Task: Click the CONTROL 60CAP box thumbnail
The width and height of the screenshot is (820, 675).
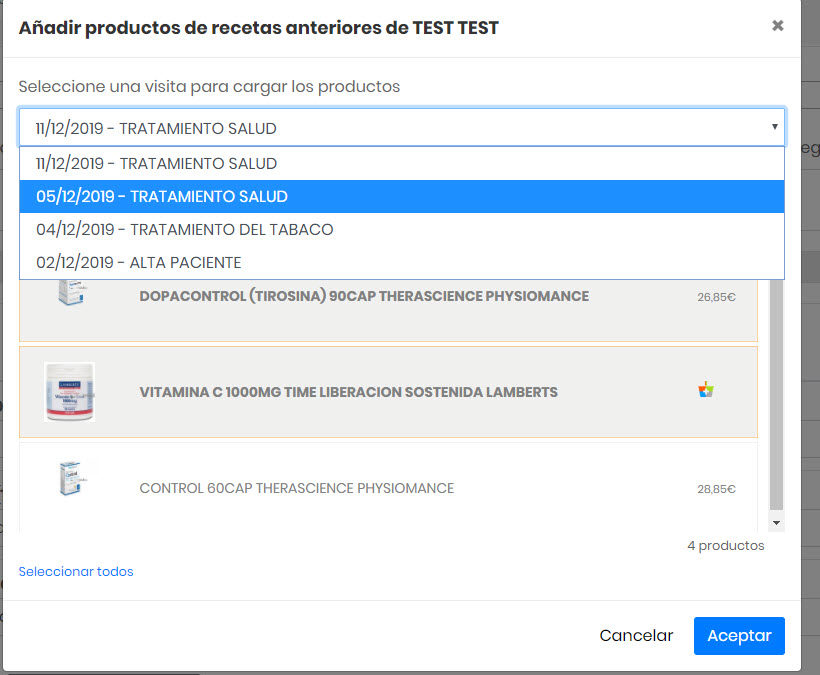Action: [x=72, y=478]
